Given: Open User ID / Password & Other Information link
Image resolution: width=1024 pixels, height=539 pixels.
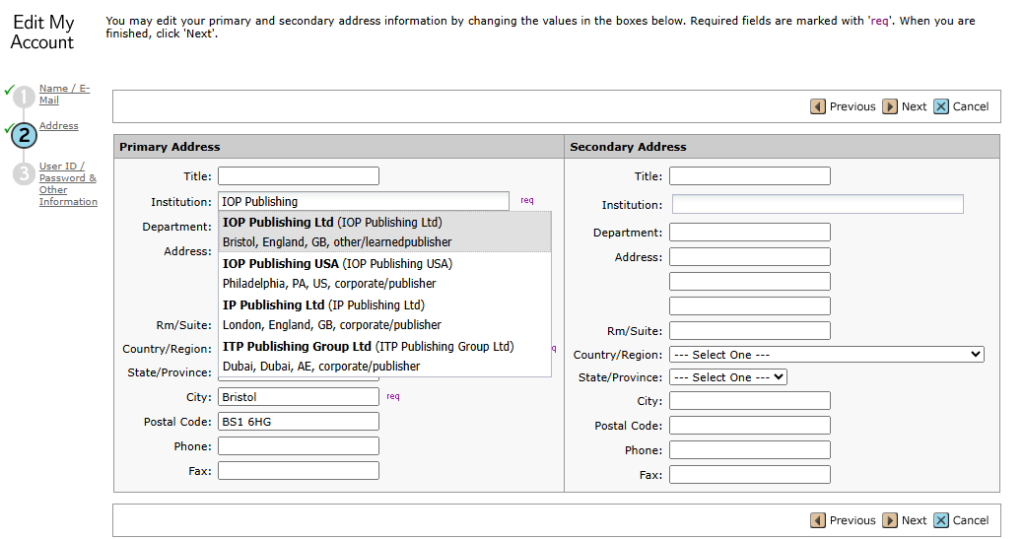Looking at the screenshot, I should point(68,184).
